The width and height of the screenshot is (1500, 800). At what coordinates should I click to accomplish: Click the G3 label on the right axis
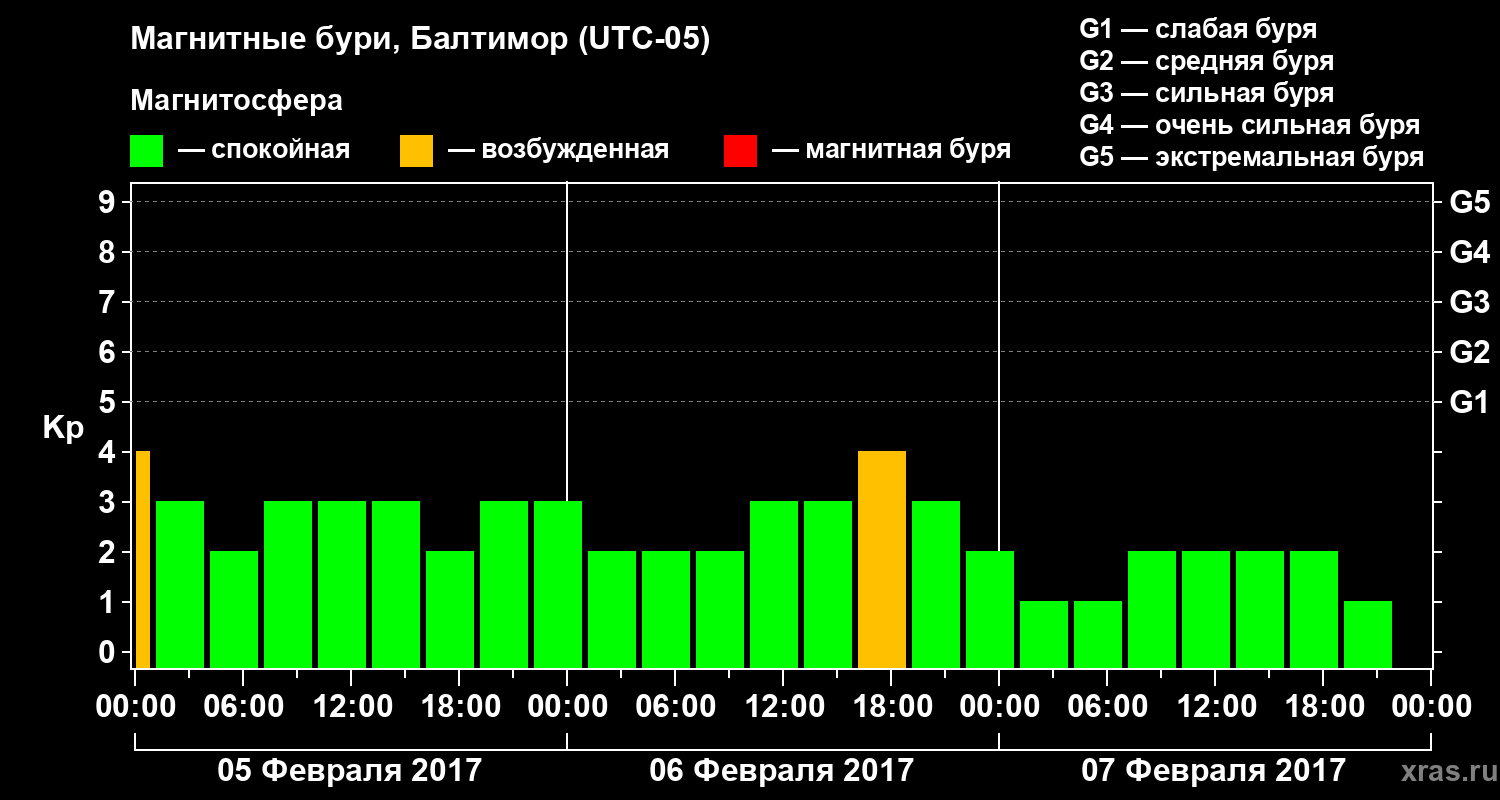click(x=1469, y=302)
